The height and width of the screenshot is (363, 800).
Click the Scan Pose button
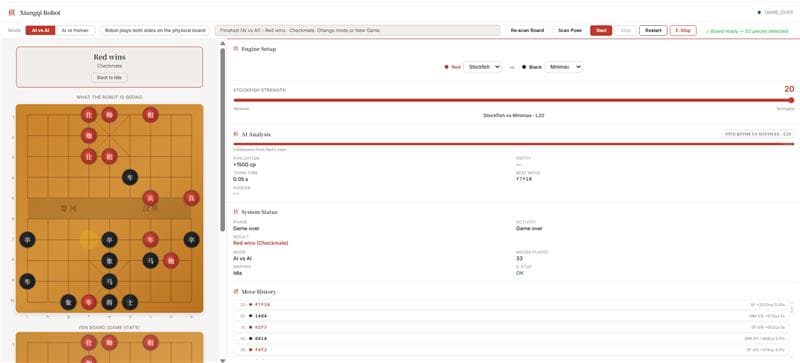point(570,30)
